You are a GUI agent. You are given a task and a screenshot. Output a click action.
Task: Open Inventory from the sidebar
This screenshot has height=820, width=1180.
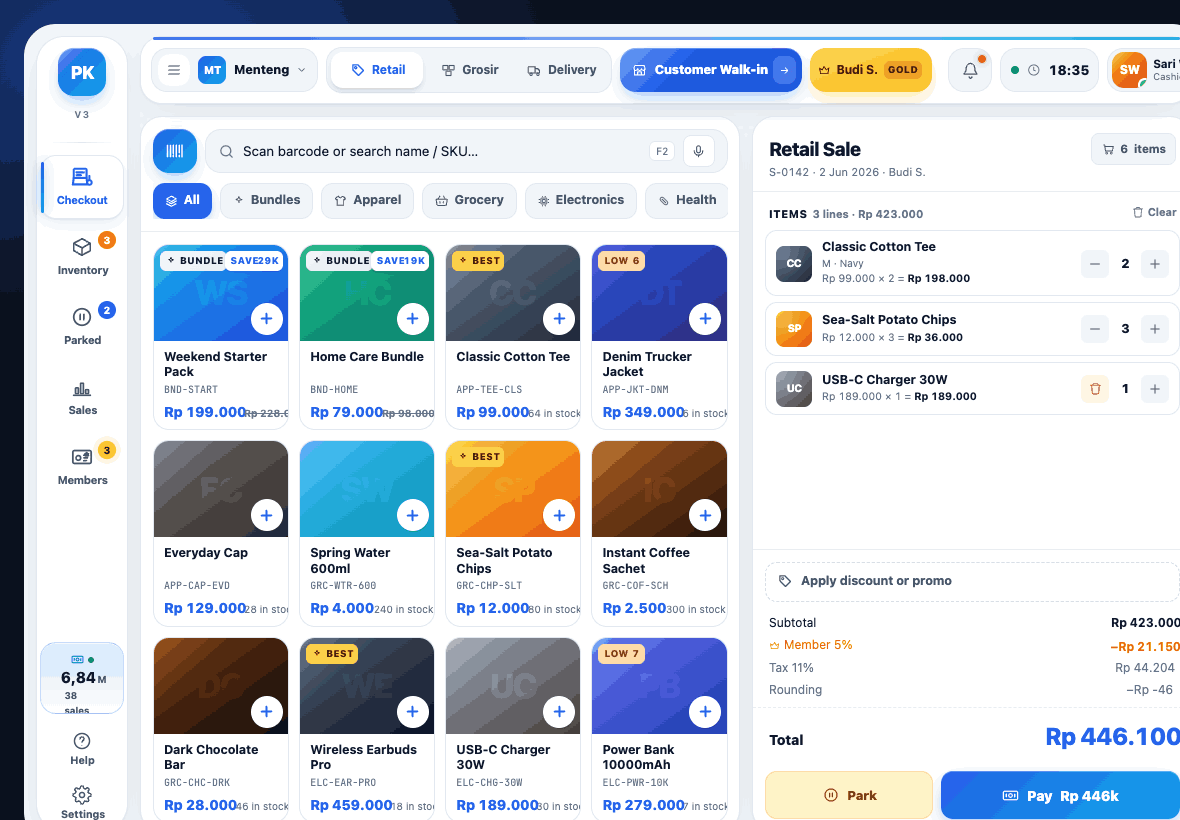(x=82, y=257)
